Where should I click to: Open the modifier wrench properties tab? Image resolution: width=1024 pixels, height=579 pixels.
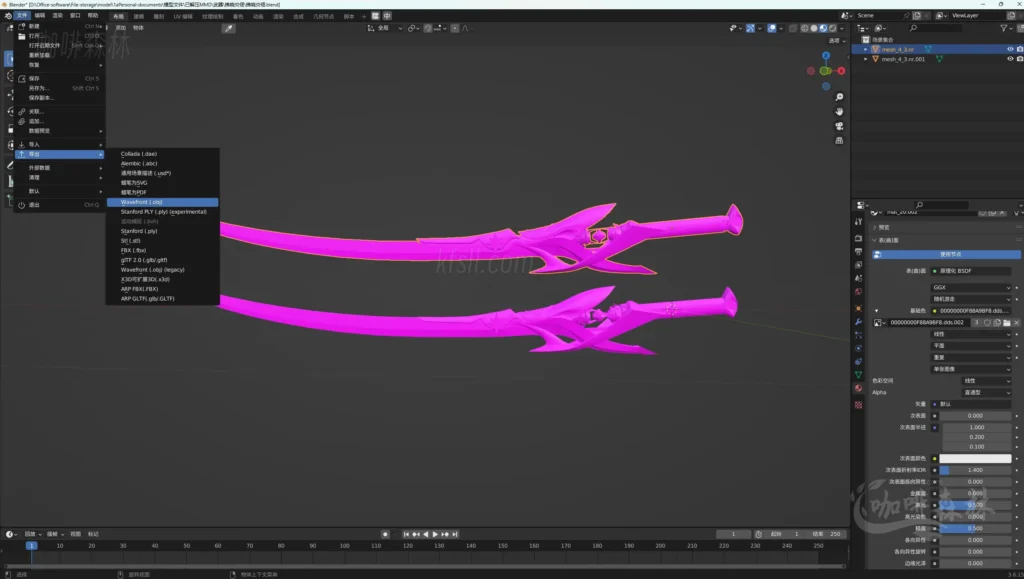(x=858, y=322)
